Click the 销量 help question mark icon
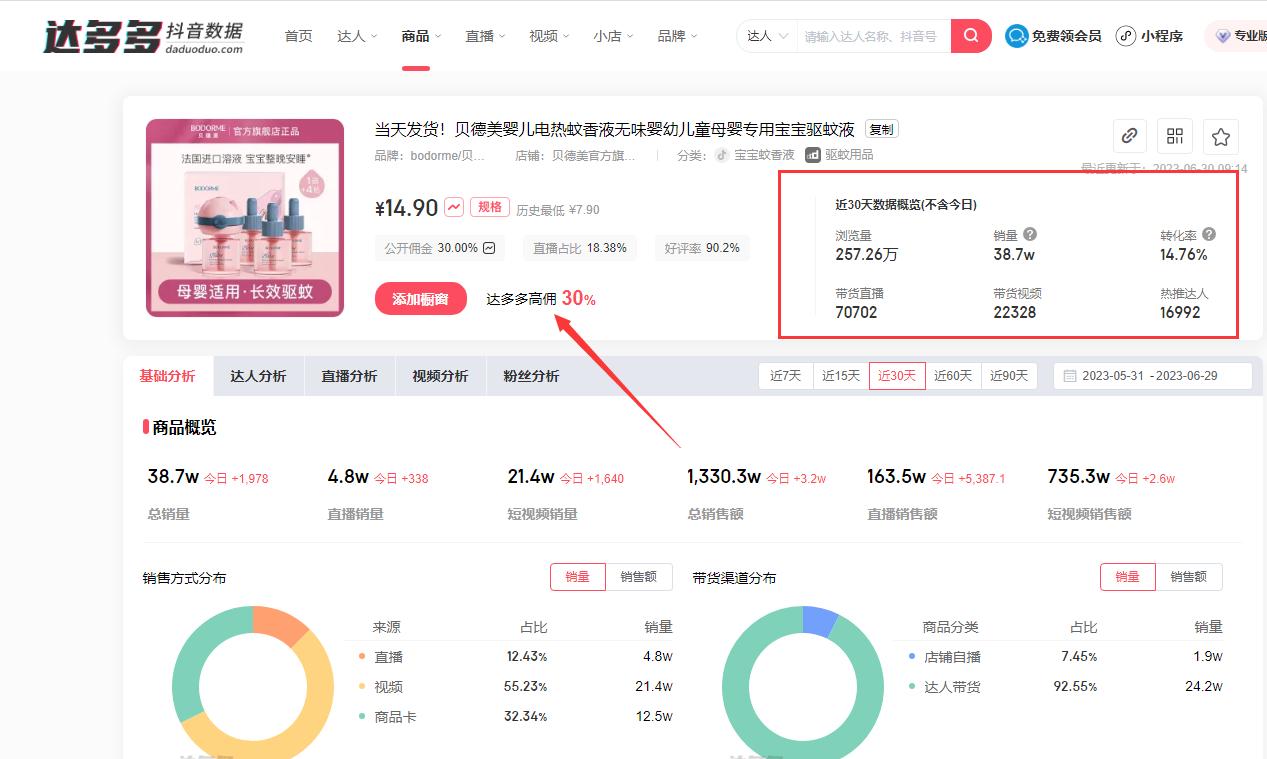The image size is (1267, 759). 1030,232
